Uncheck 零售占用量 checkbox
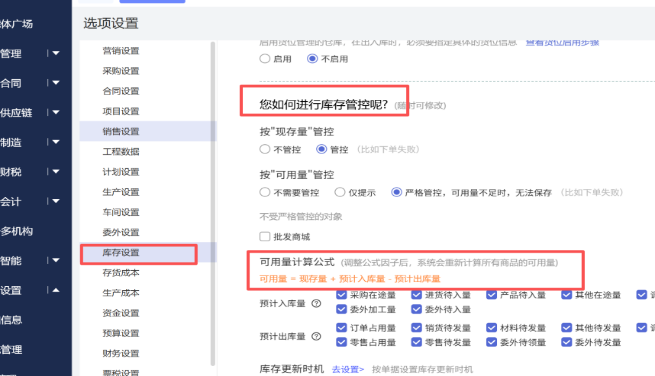Screen dimensions: 655x376 coord(341,342)
